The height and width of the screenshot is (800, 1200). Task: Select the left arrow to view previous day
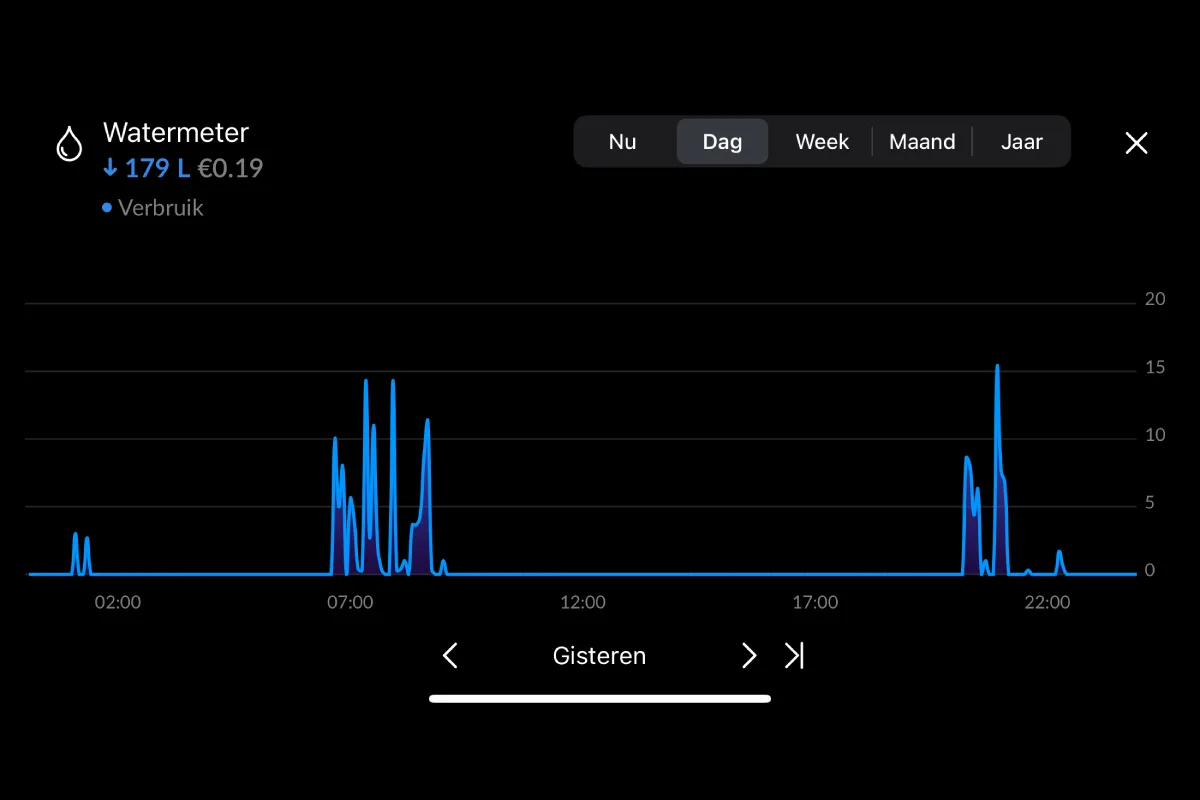(449, 656)
